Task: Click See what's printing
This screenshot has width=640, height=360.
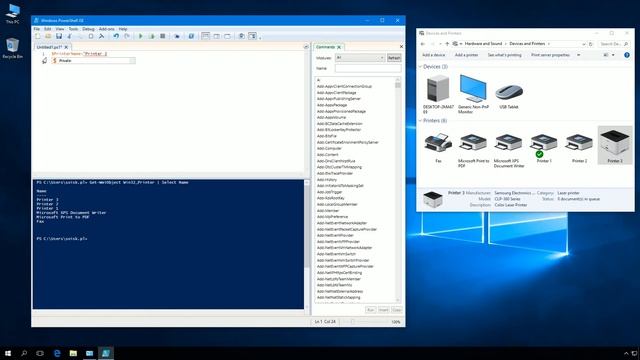Action: click(504, 55)
